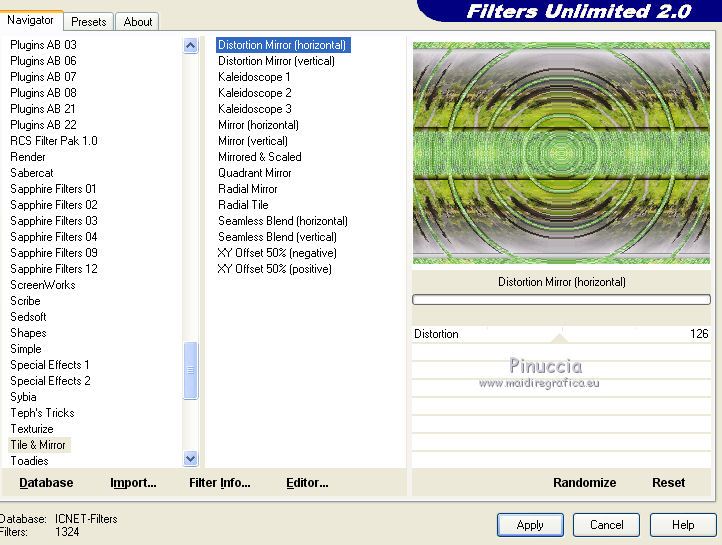Select Plugins AB 03 category
The image size is (722, 545).
[x=43, y=45]
